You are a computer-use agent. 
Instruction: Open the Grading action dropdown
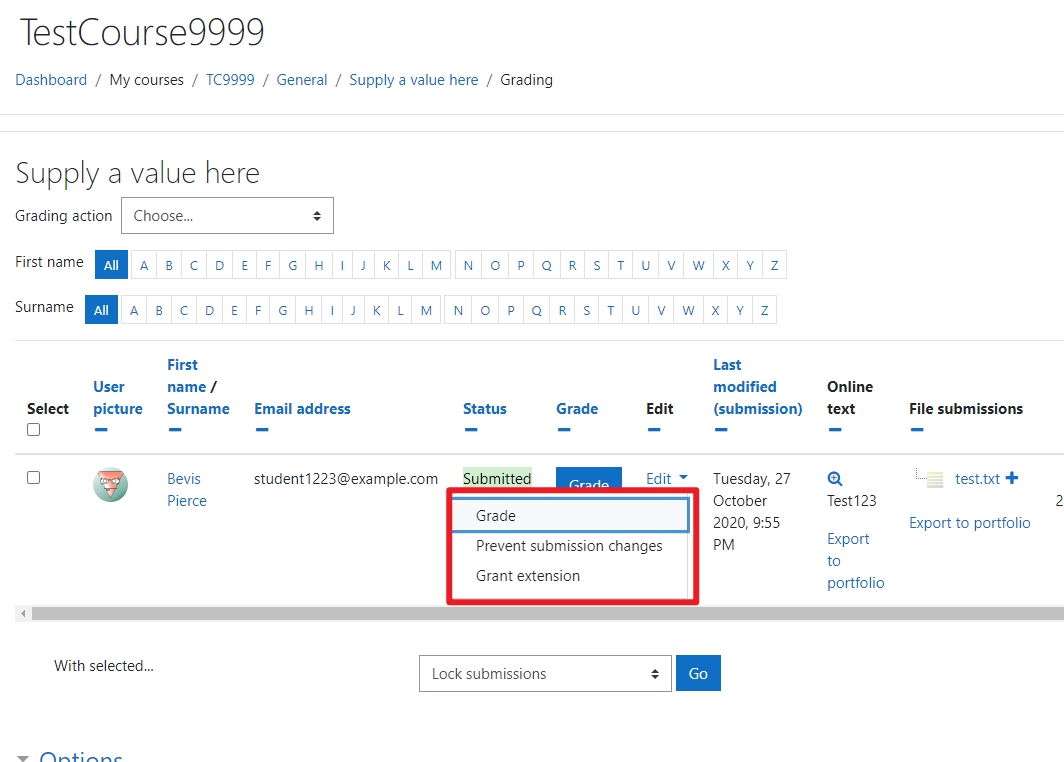pyautogui.click(x=227, y=216)
